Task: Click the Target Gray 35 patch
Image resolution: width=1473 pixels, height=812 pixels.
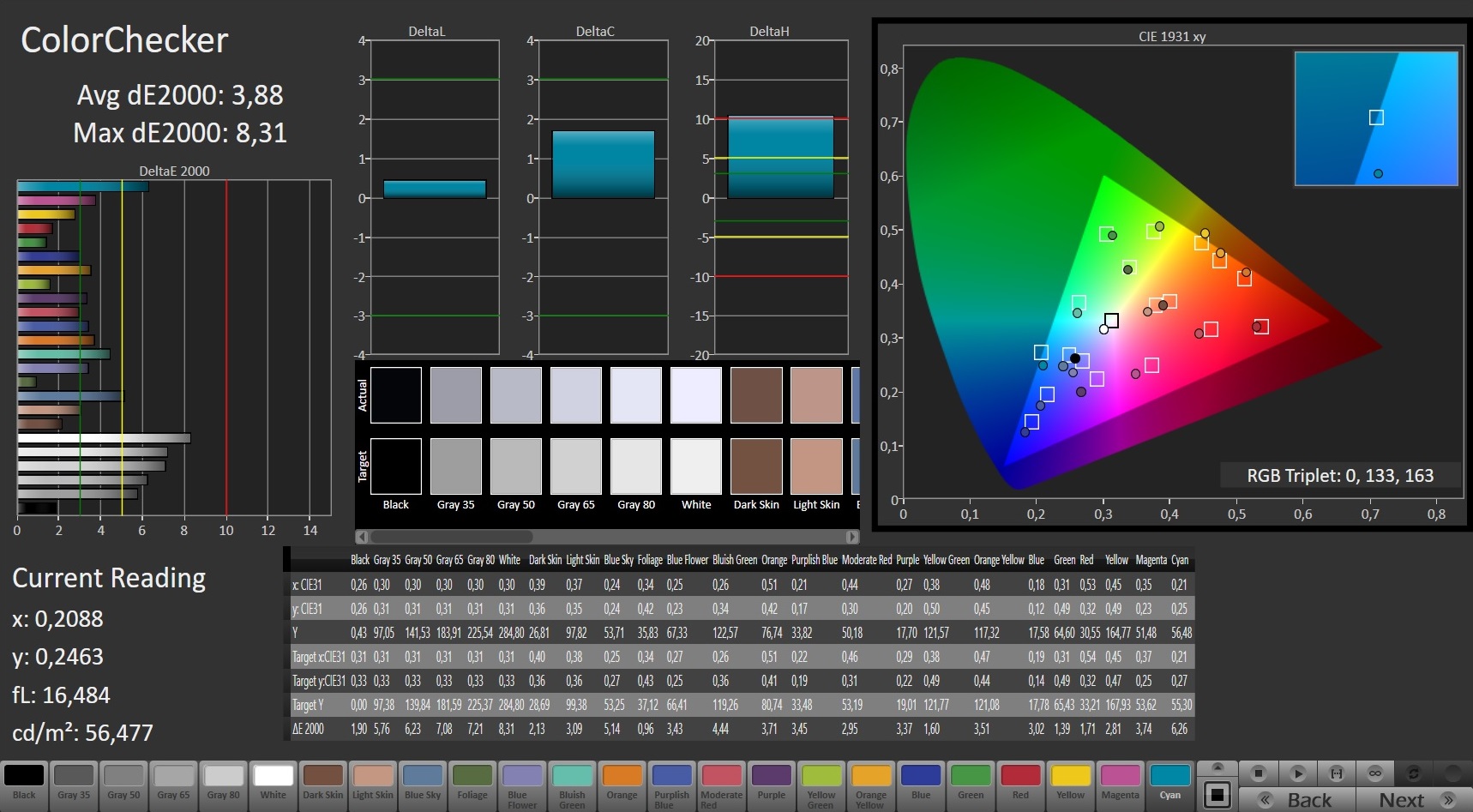Action: click(456, 466)
